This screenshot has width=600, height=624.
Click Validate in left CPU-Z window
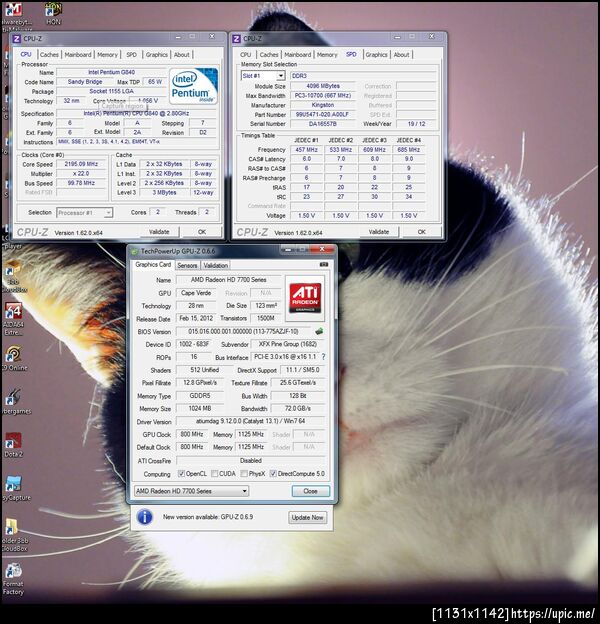[x=159, y=232]
